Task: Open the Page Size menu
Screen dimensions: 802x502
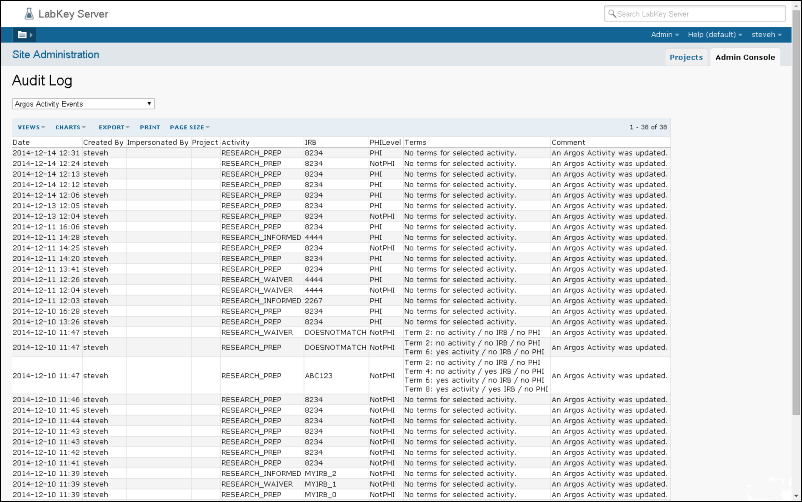Action: click(x=190, y=127)
